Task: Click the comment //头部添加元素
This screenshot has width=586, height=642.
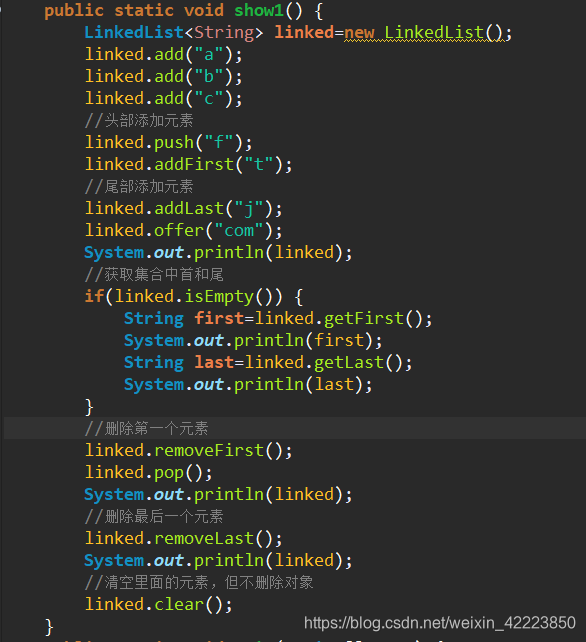Action: coord(139,120)
